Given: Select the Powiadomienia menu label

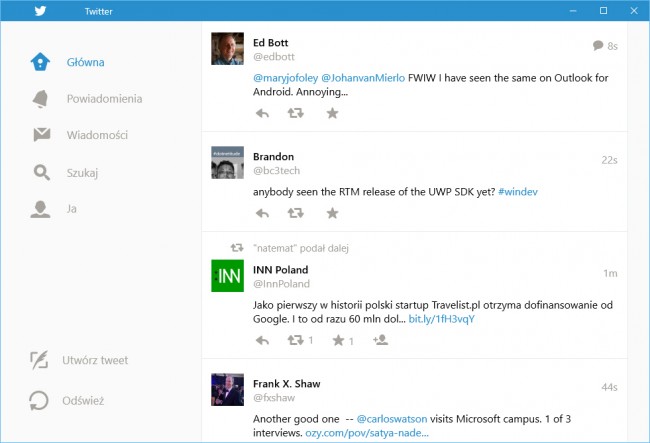Looking at the screenshot, I should [x=104, y=99].
